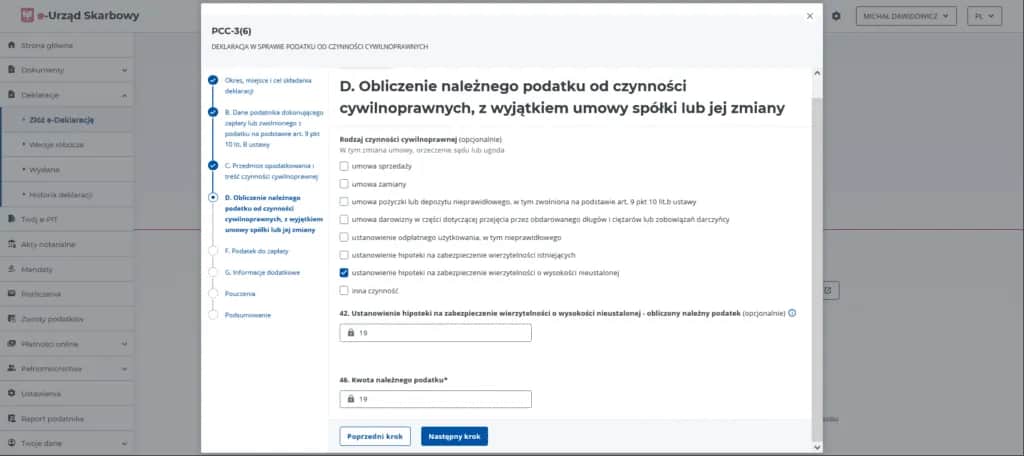Screen dimensions: 1024x456
Task: Click the Zwroty podatków sidebar icon
Action: [x=11, y=319]
